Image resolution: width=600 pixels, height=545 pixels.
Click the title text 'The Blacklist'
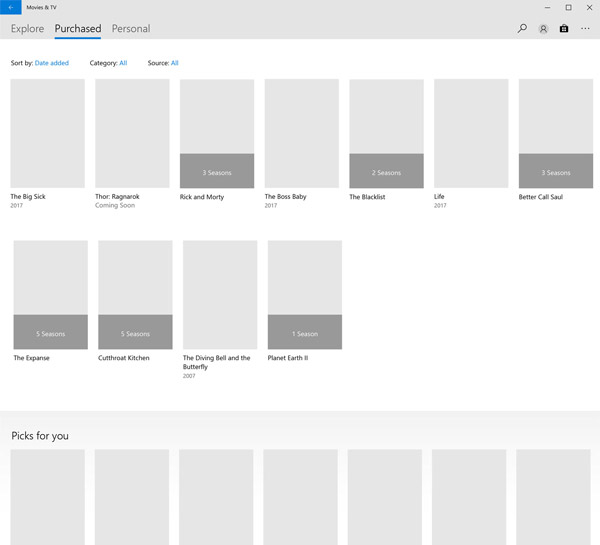[367, 197]
